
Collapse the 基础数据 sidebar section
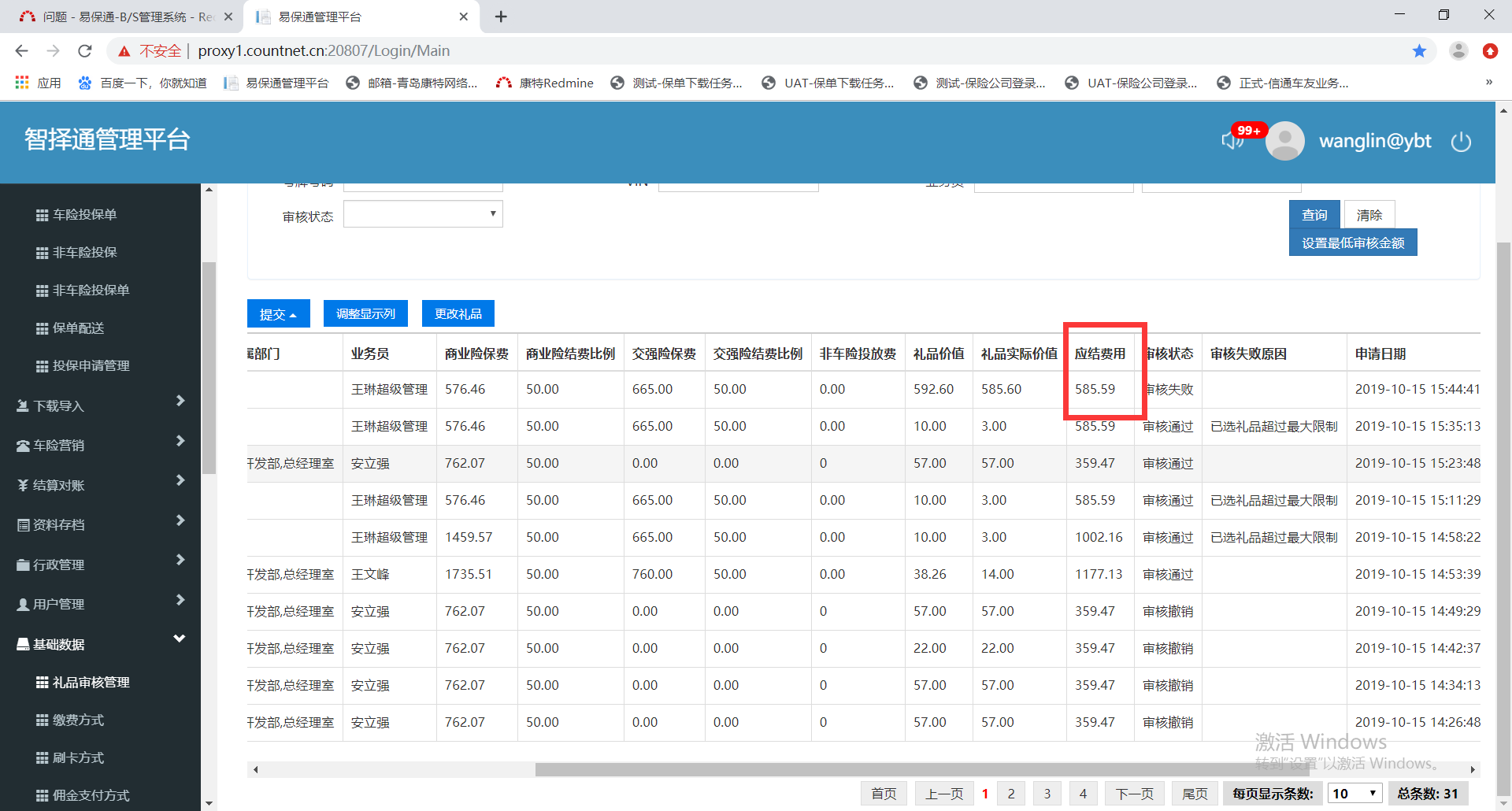100,644
